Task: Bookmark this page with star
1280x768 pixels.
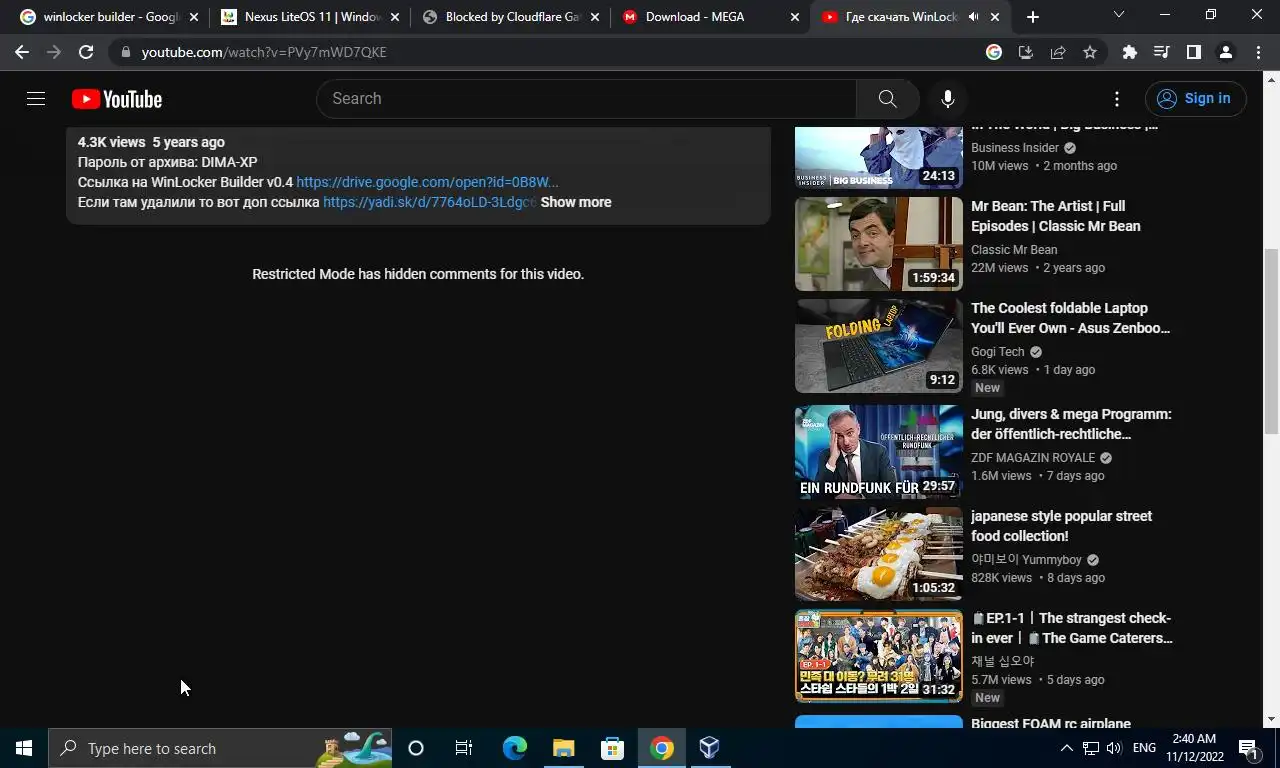Action: click(x=1090, y=52)
